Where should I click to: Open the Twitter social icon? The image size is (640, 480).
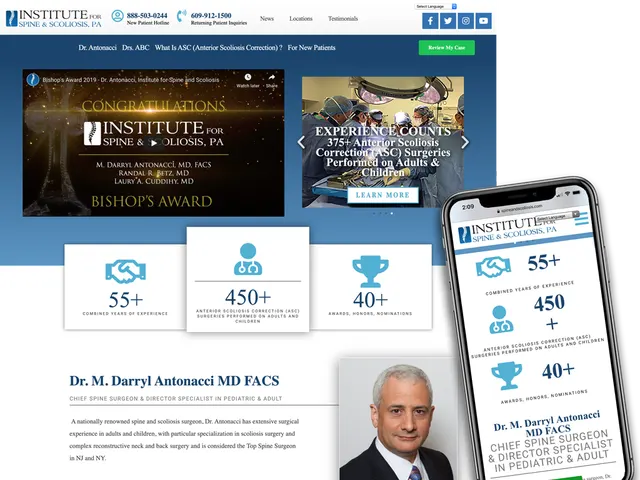(x=448, y=21)
